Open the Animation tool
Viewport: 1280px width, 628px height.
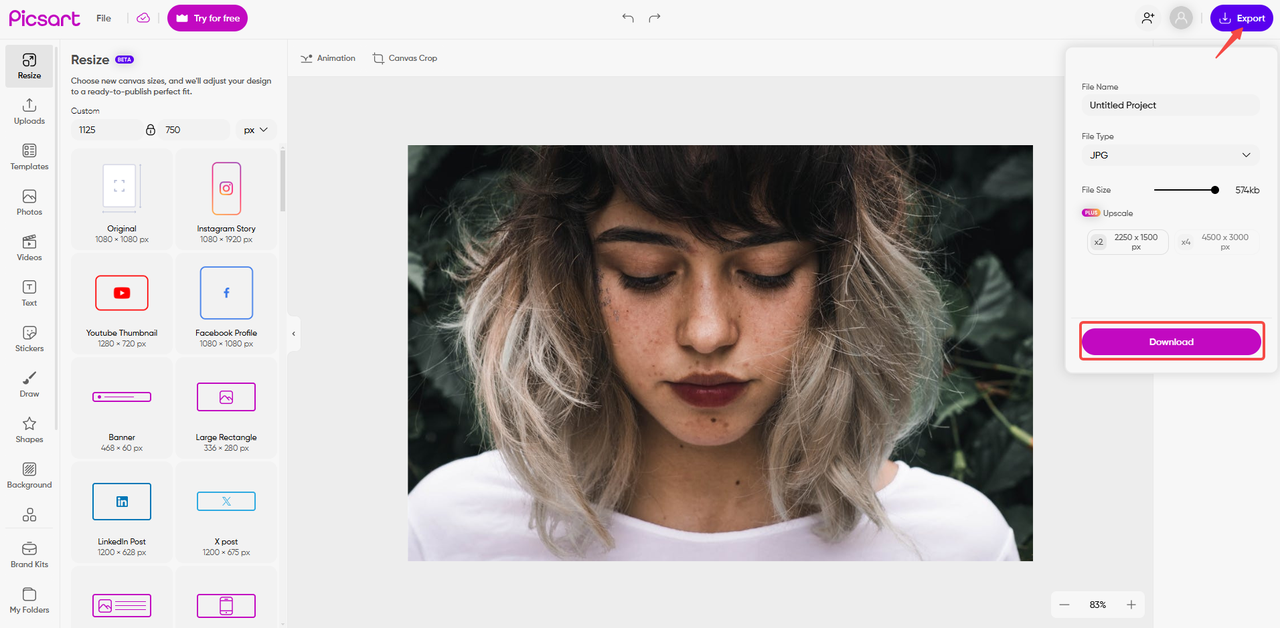(327, 58)
